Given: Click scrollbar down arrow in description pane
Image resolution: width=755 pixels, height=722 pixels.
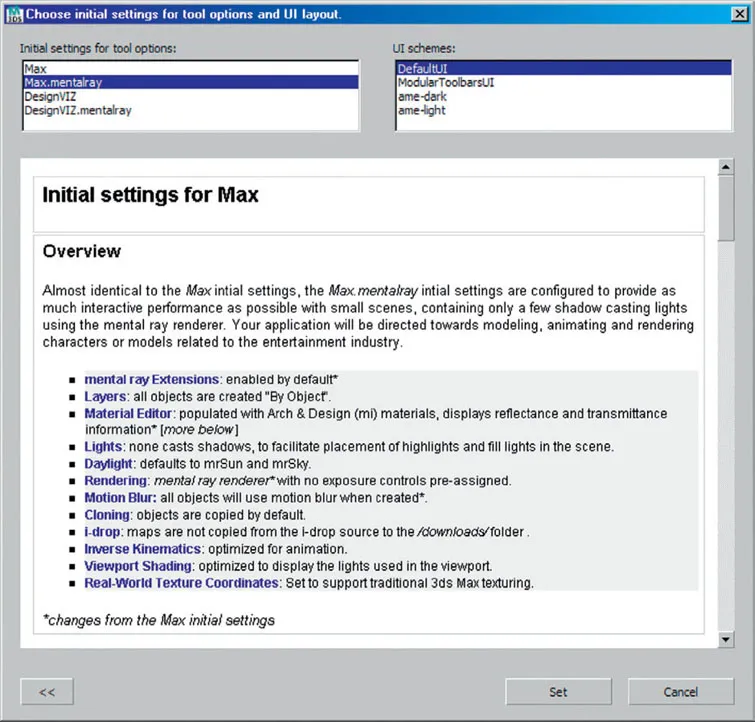Looking at the screenshot, I should click(x=726, y=639).
